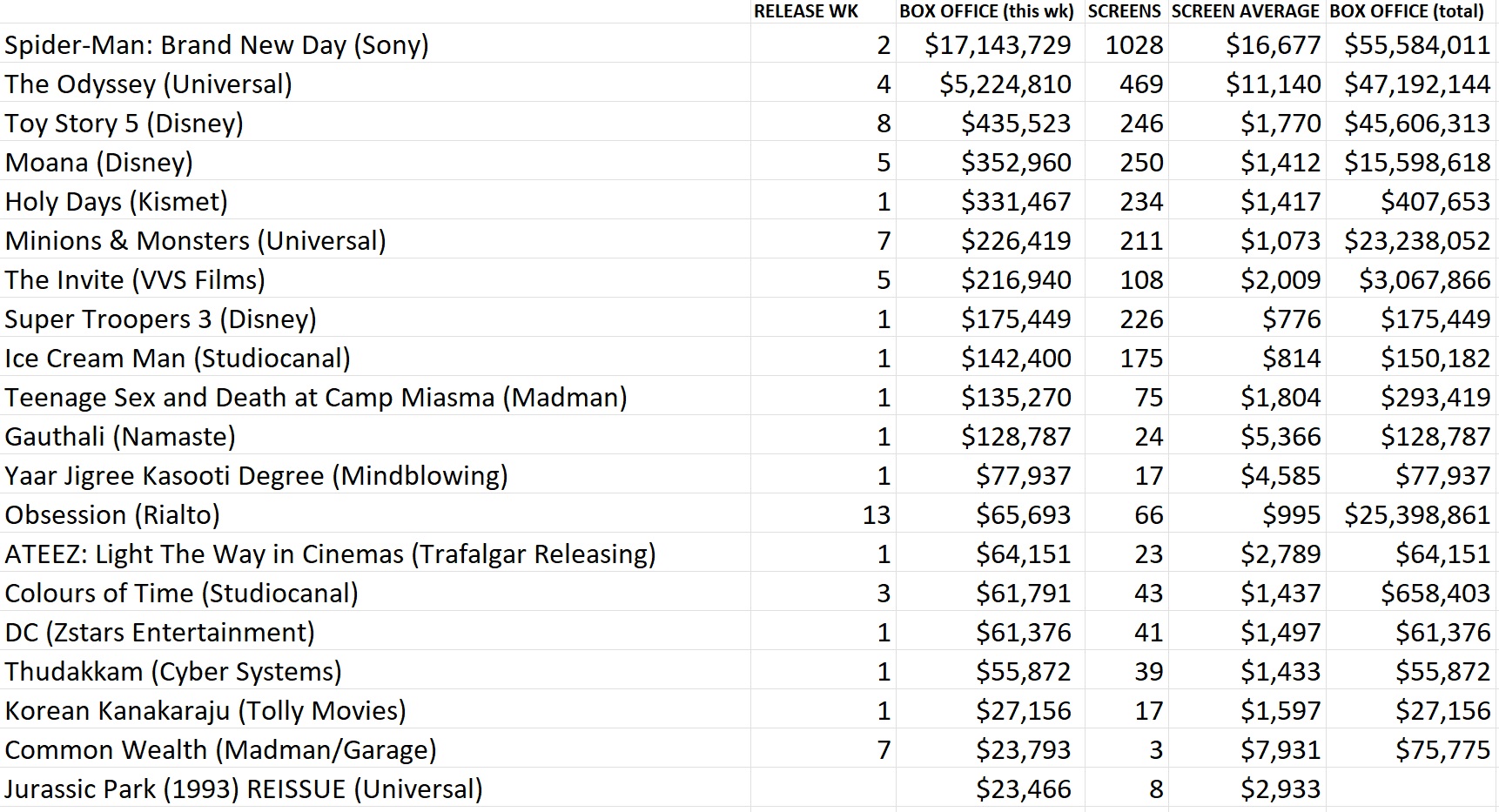Screen dimensions: 1499x812
Task: Select the Holy Days (Kismet) cell
Action: pyautogui.click(x=116, y=202)
